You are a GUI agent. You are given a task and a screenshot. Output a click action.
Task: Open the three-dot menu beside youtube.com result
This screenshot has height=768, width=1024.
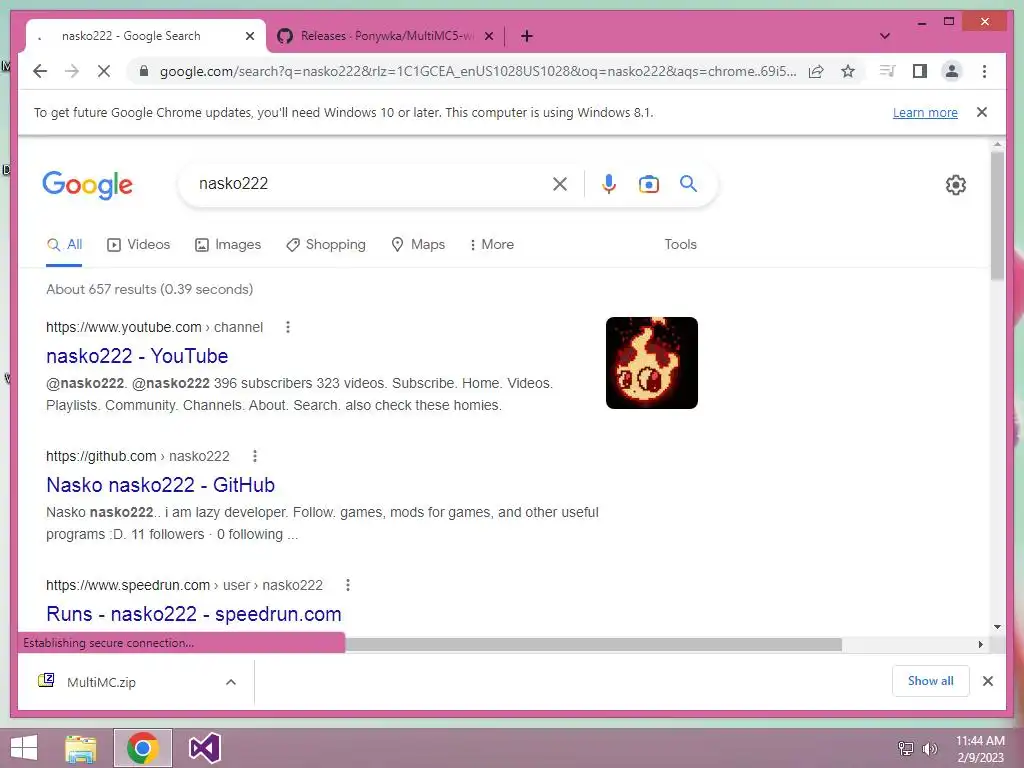[x=288, y=327]
